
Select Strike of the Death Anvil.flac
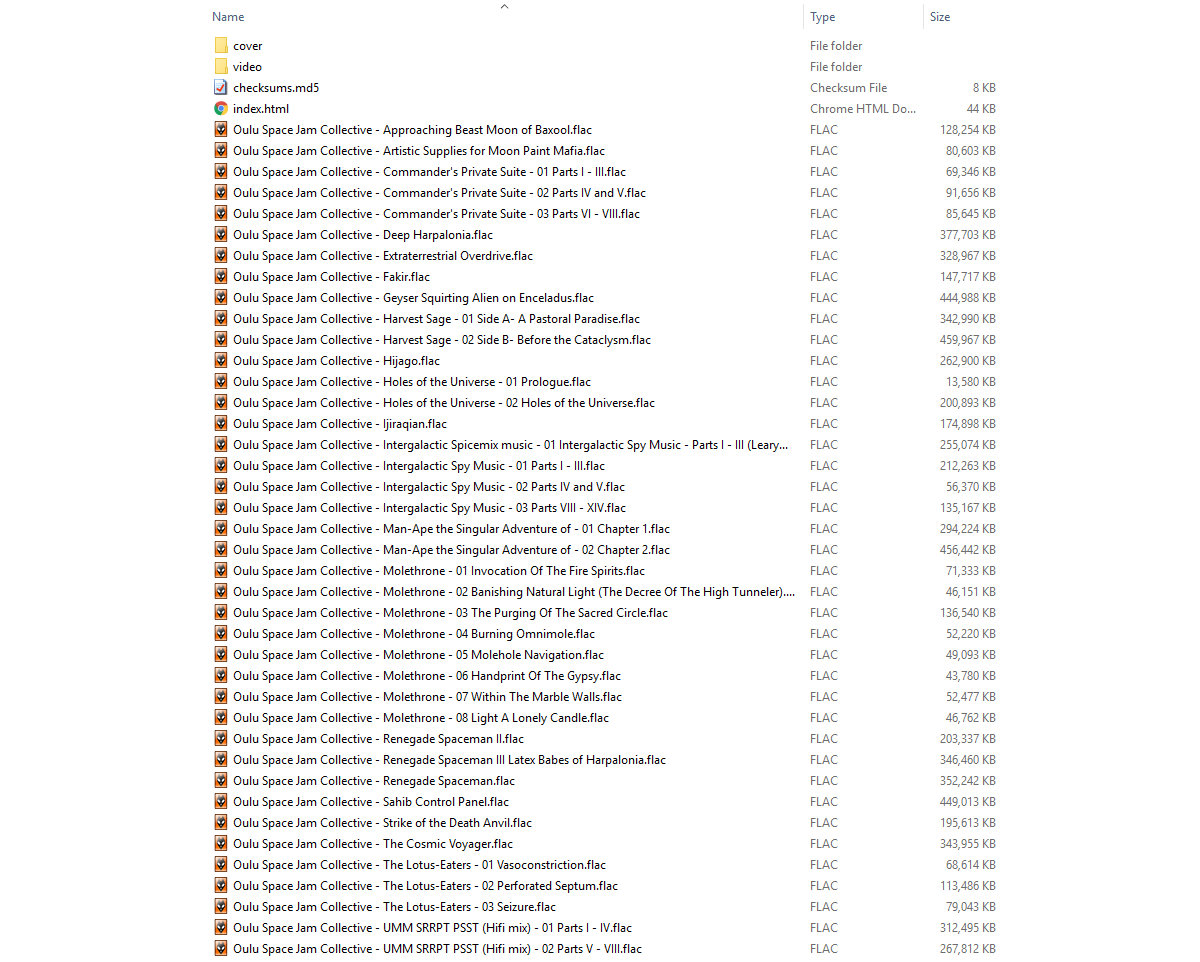[x=382, y=823]
